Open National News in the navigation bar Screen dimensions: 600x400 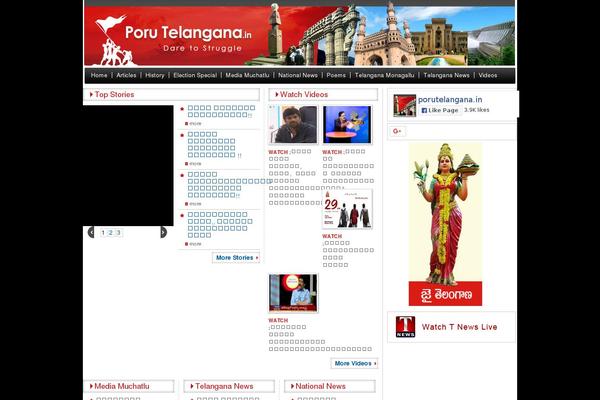click(298, 75)
